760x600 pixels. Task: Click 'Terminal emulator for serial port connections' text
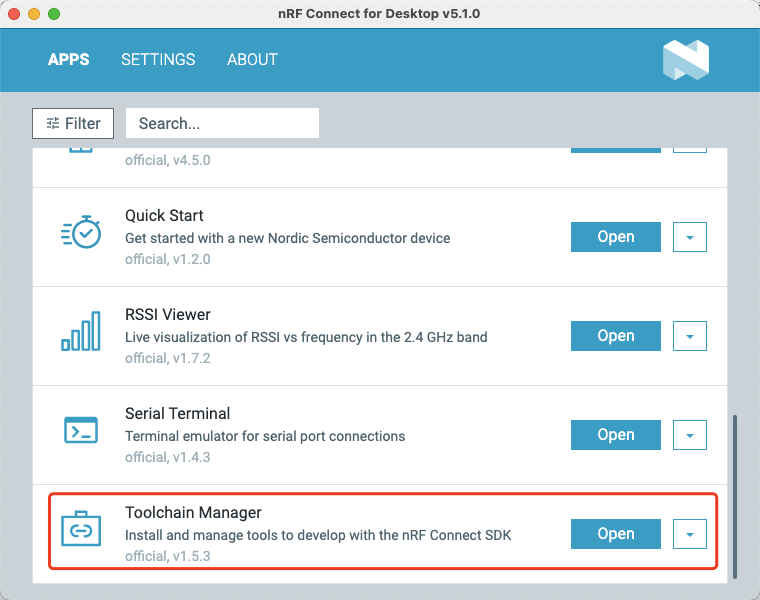click(265, 436)
